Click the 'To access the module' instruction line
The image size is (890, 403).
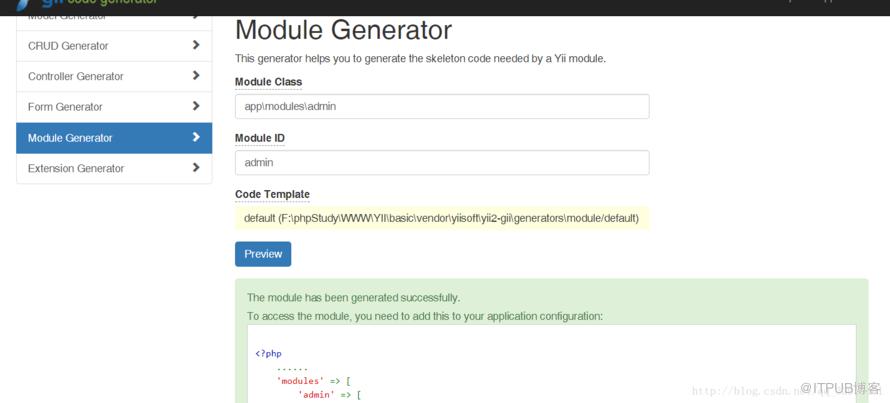(x=425, y=316)
